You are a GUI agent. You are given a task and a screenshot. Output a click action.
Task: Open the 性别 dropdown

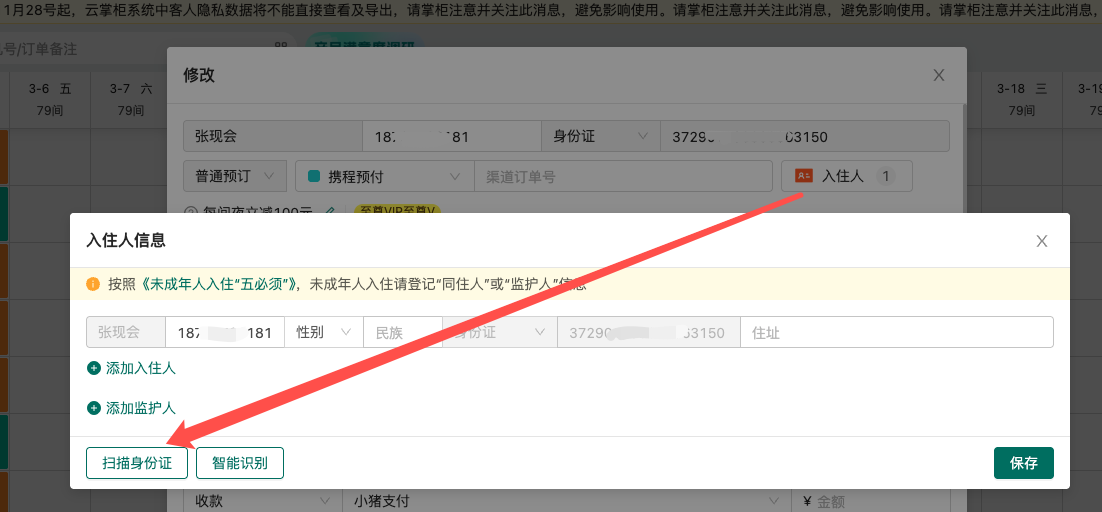pyautogui.click(x=323, y=332)
